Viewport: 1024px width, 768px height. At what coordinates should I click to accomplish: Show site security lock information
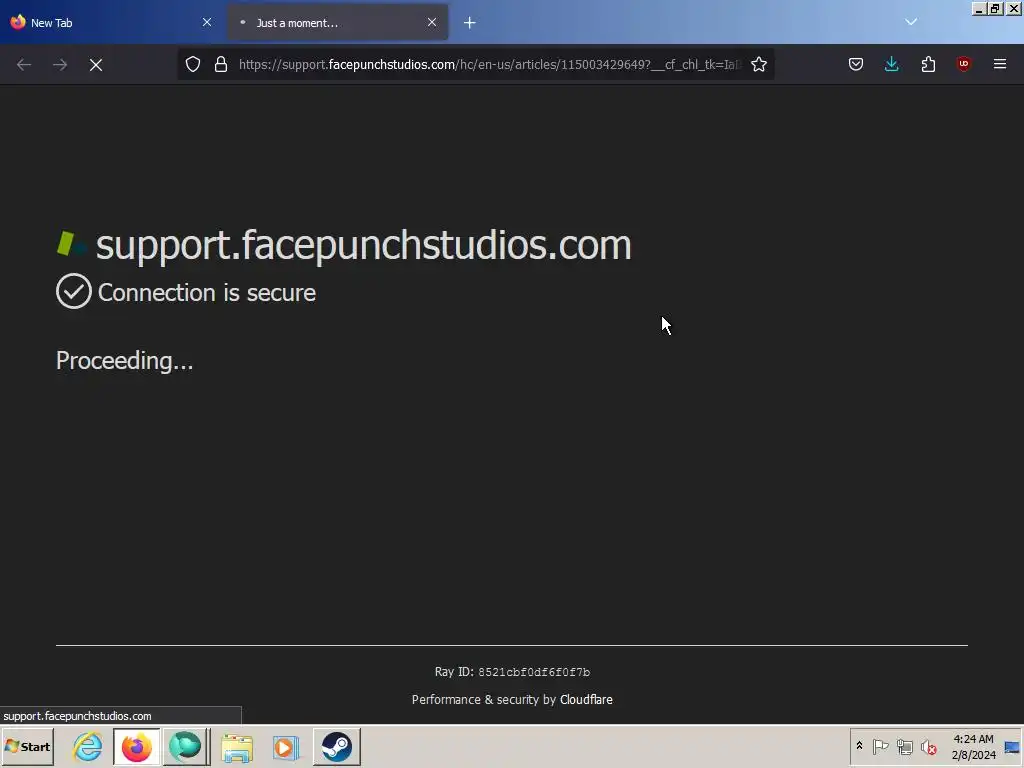[x=221, y=64]
